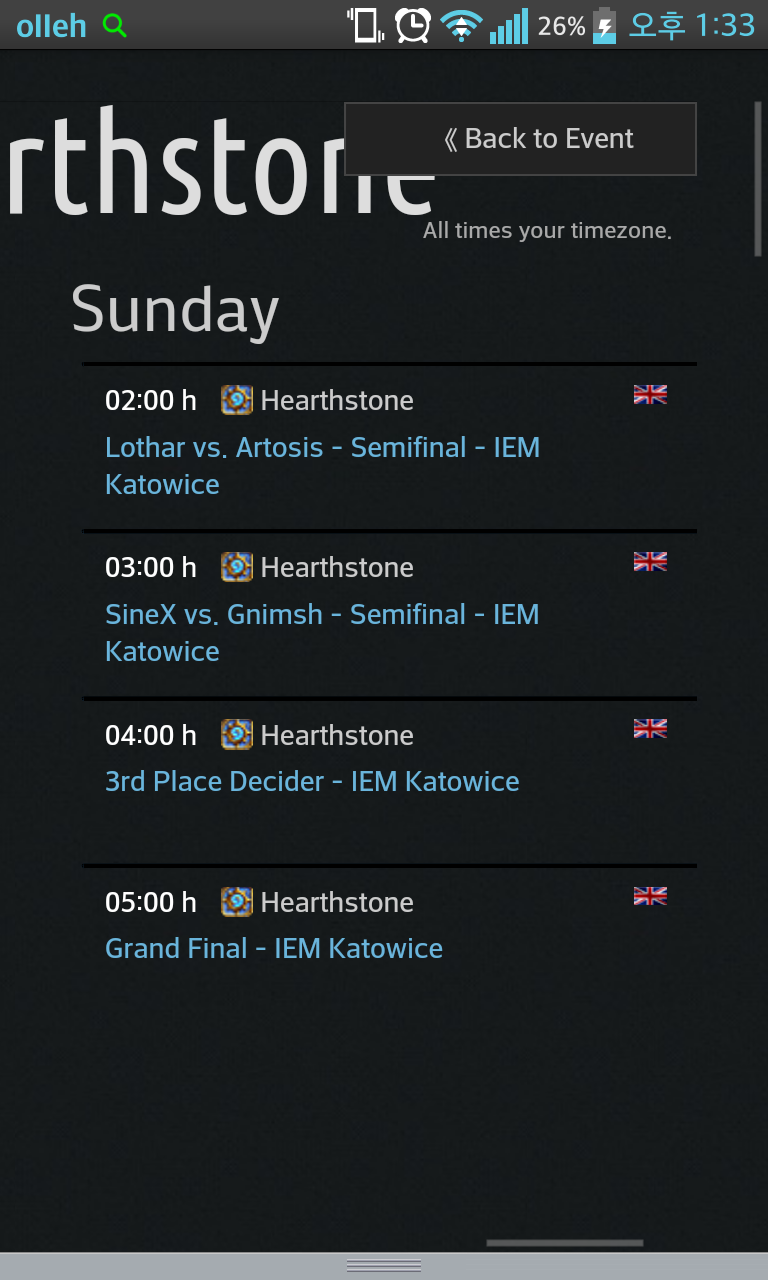This screenshot has width=768, height=1280.
Task: Click the vertical scrollbar on the right edge
Action: coord(758,180)
